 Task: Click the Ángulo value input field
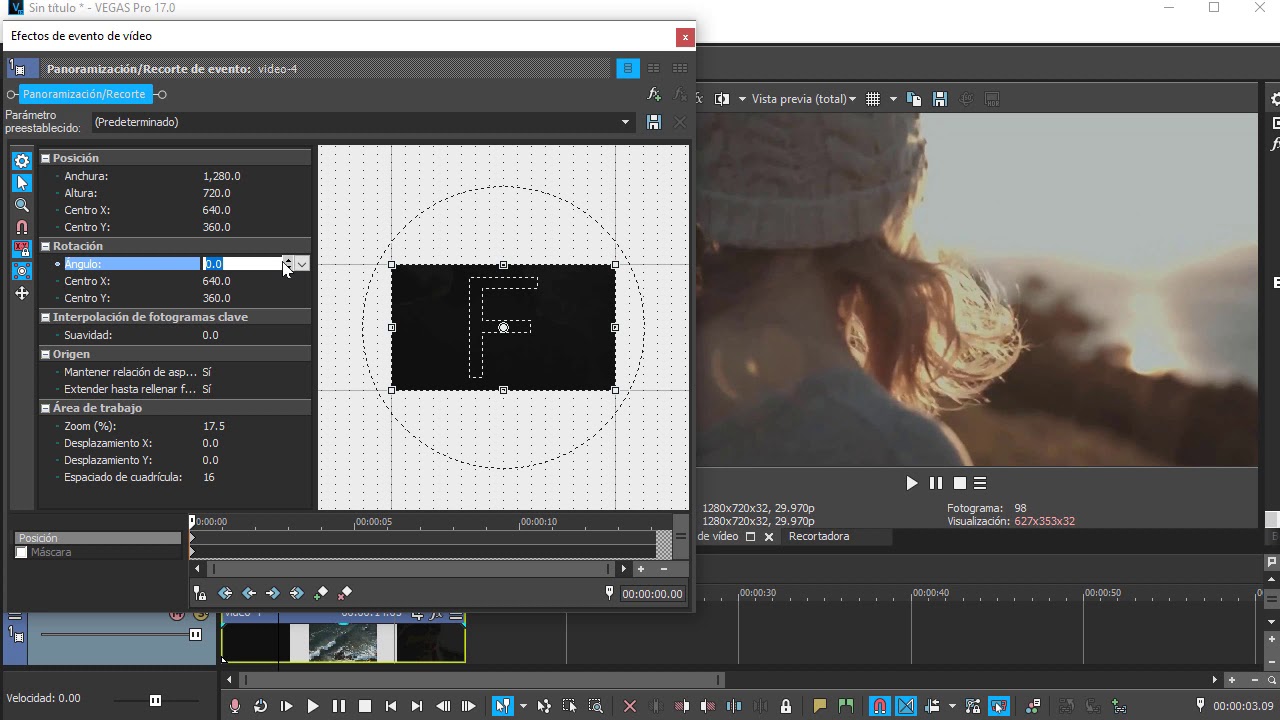point(241,264)
